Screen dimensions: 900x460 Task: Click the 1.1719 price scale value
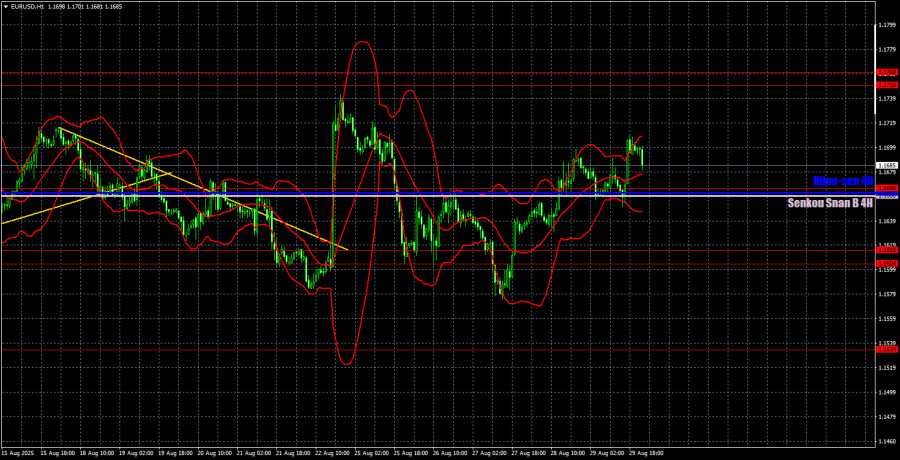887,123
